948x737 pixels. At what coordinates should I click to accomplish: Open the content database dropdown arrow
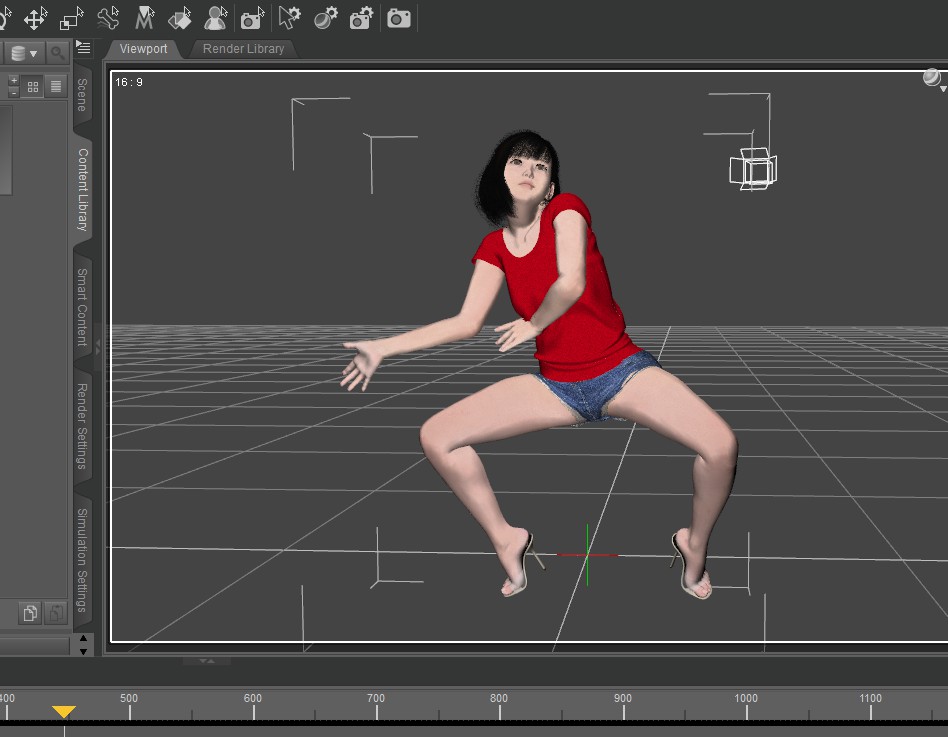pyautogui.click(x=33, y=53)
